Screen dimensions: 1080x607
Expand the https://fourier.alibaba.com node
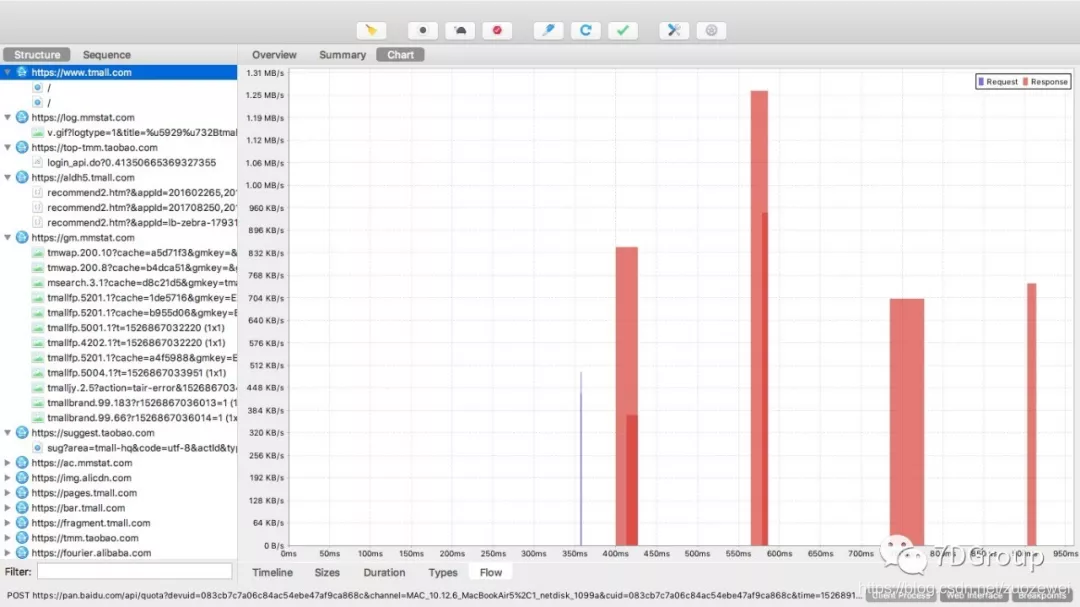click(x=8, y=553)
